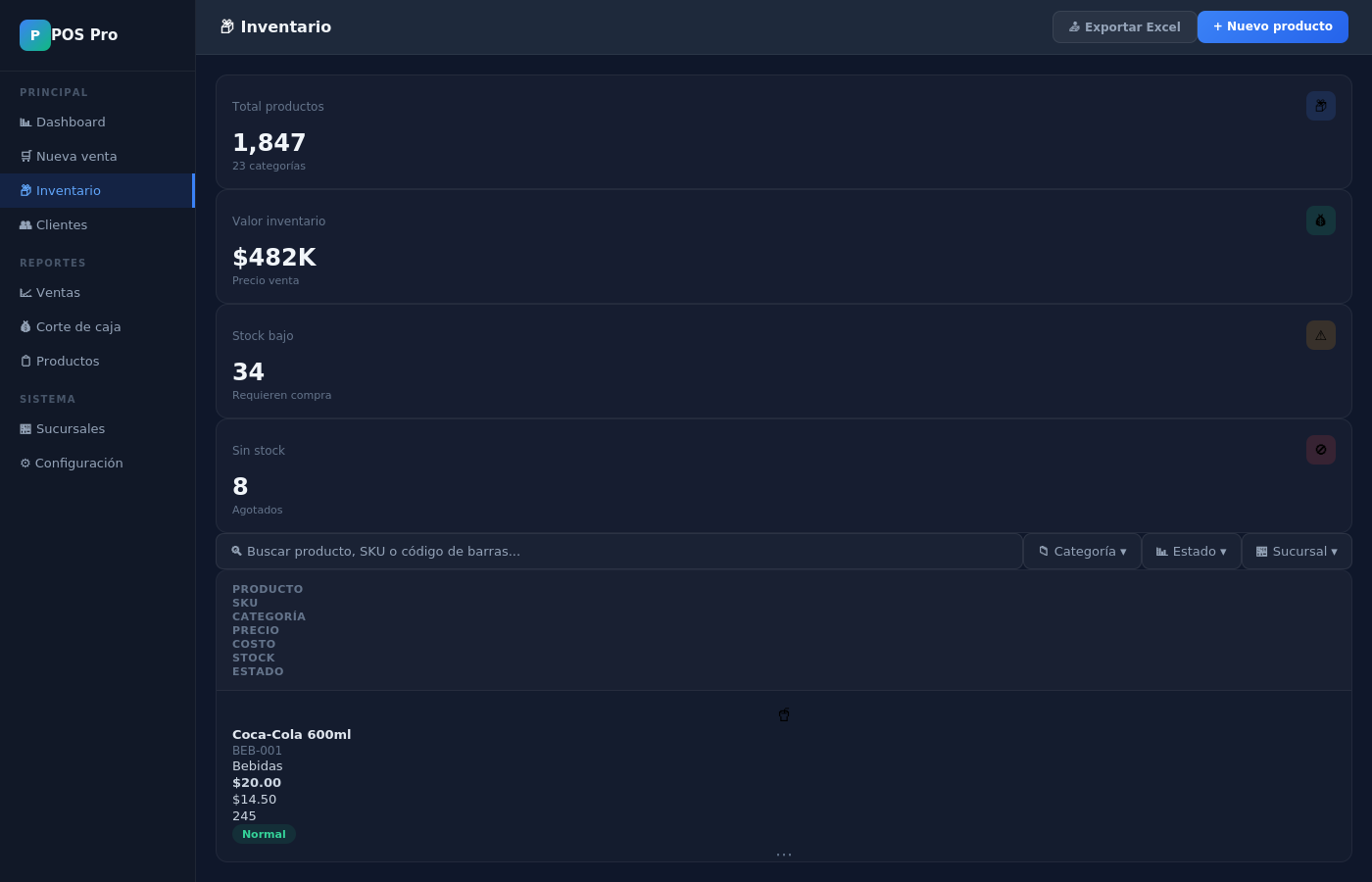Open the Estado filter dropdown
The width and height of the screenshot is (1372, 882).
point(1192,551)
